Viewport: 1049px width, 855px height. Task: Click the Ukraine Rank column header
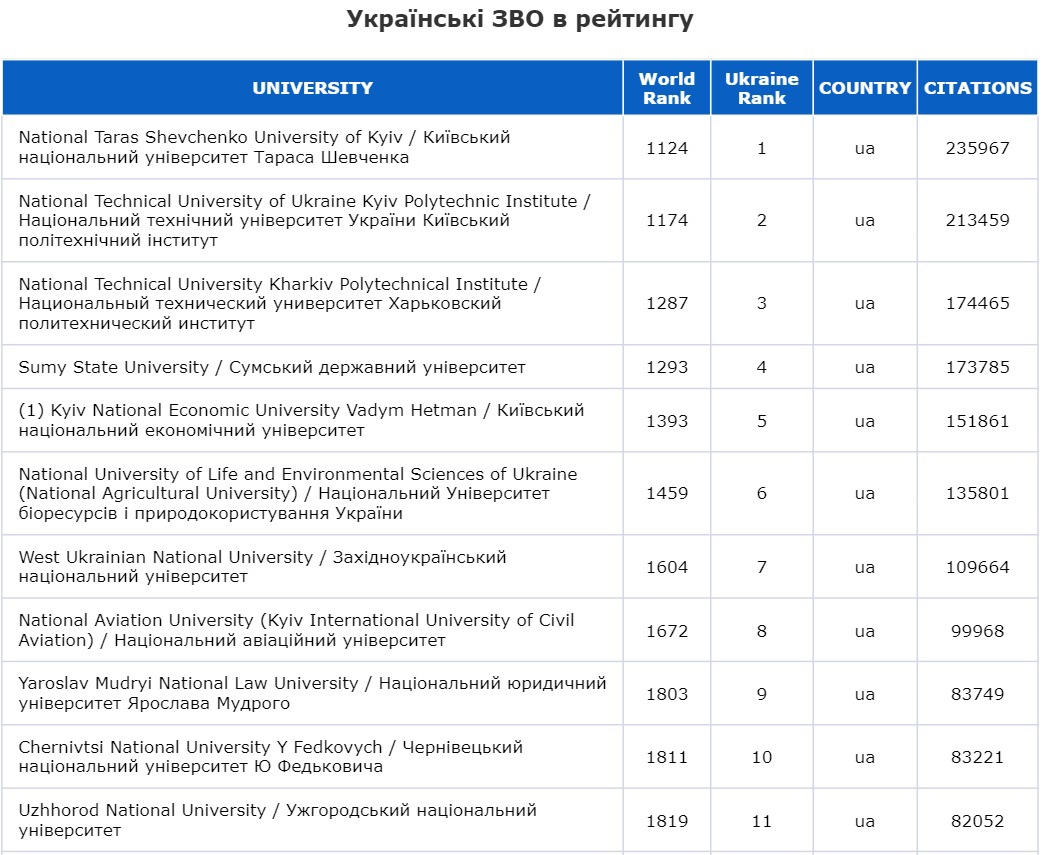762,87
